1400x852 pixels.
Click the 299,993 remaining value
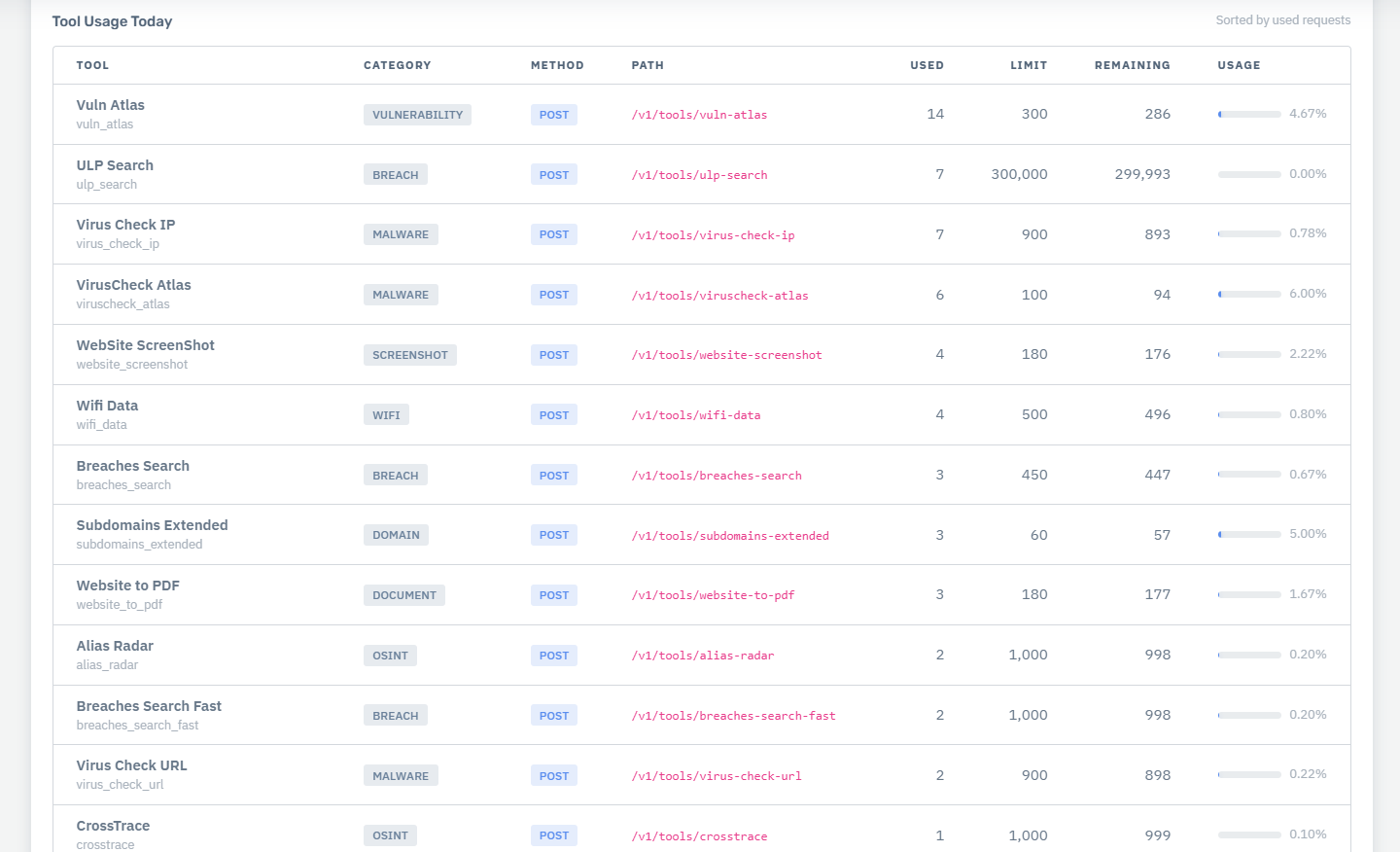(1142, 174)
